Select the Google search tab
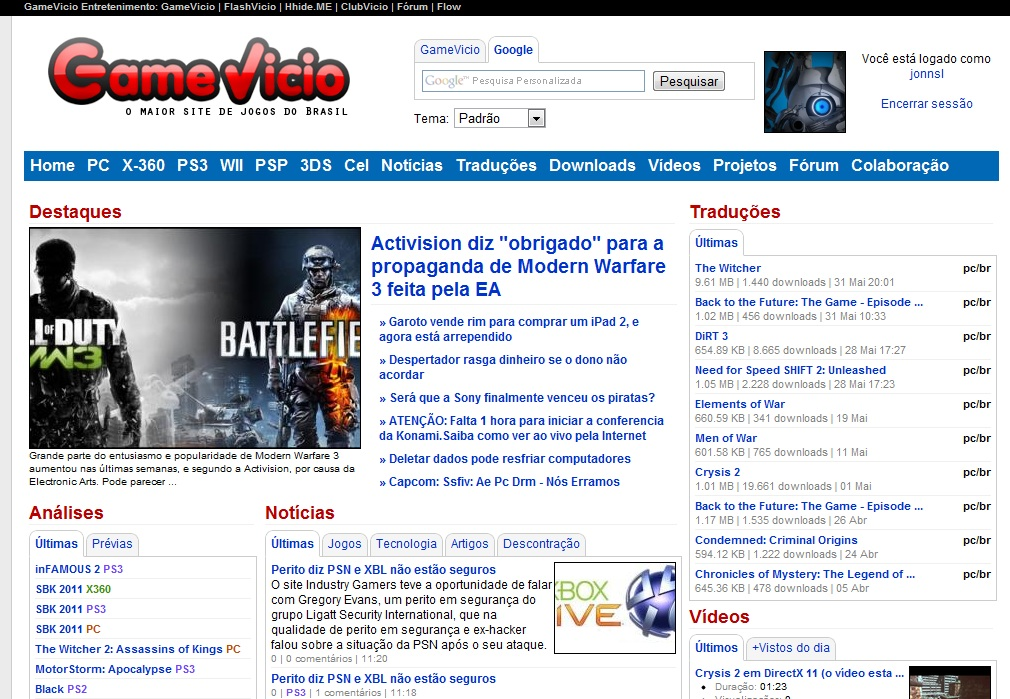The image size is (1010, 699). [x=513, y=50]
